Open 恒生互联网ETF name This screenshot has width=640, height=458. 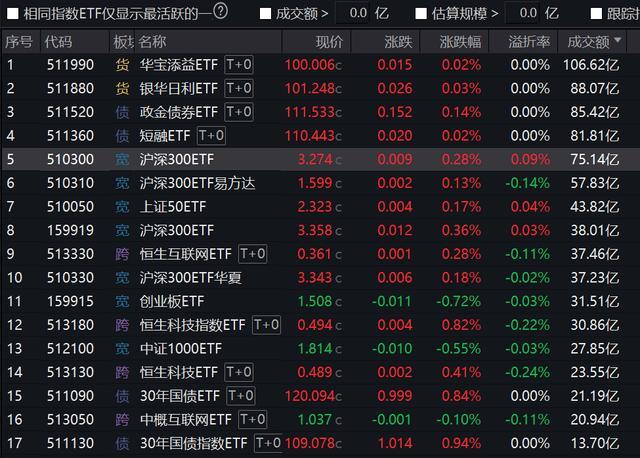tap(186, 254)
